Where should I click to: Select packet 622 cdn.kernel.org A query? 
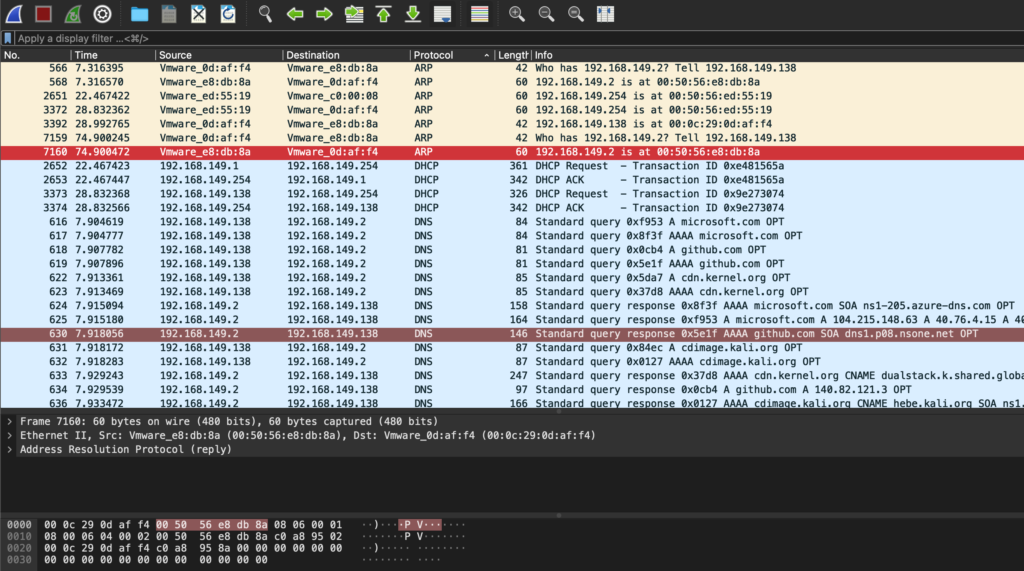[512, 278]
